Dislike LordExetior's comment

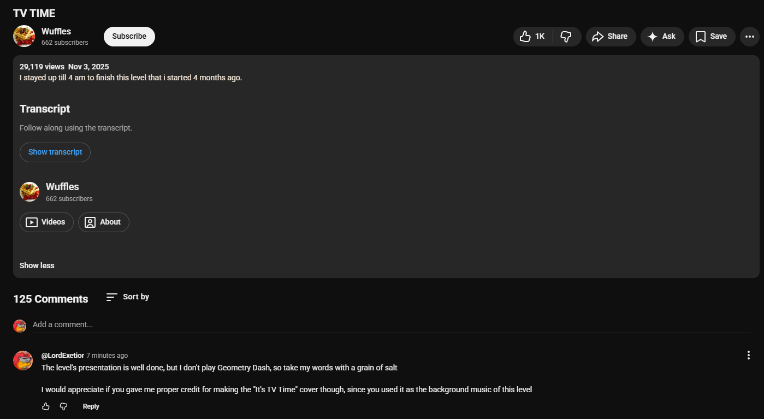pyautogui.click(x=63, y=406)
